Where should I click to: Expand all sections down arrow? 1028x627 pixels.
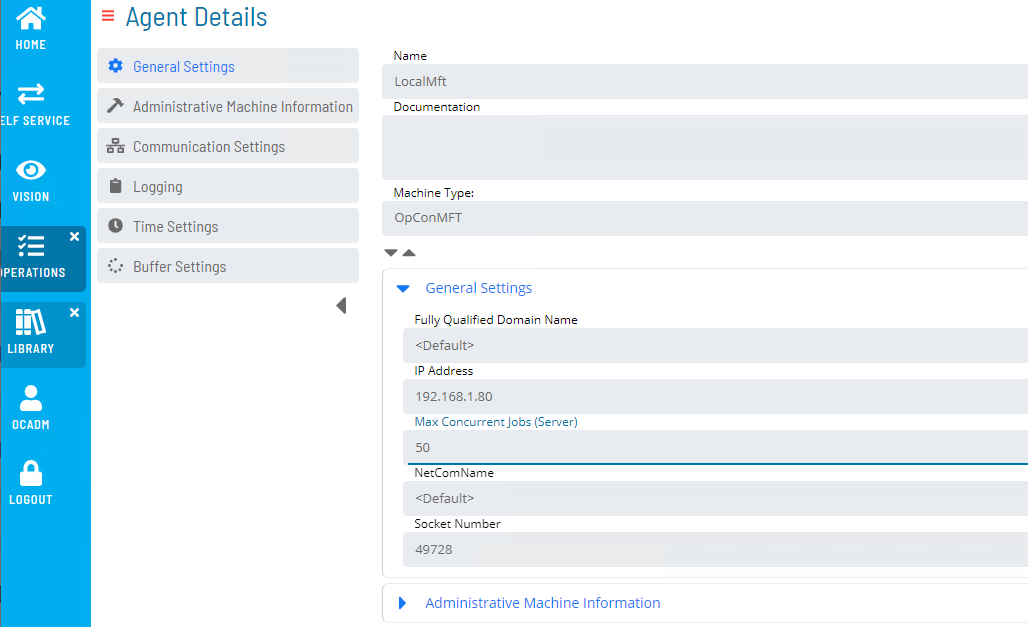391,253
